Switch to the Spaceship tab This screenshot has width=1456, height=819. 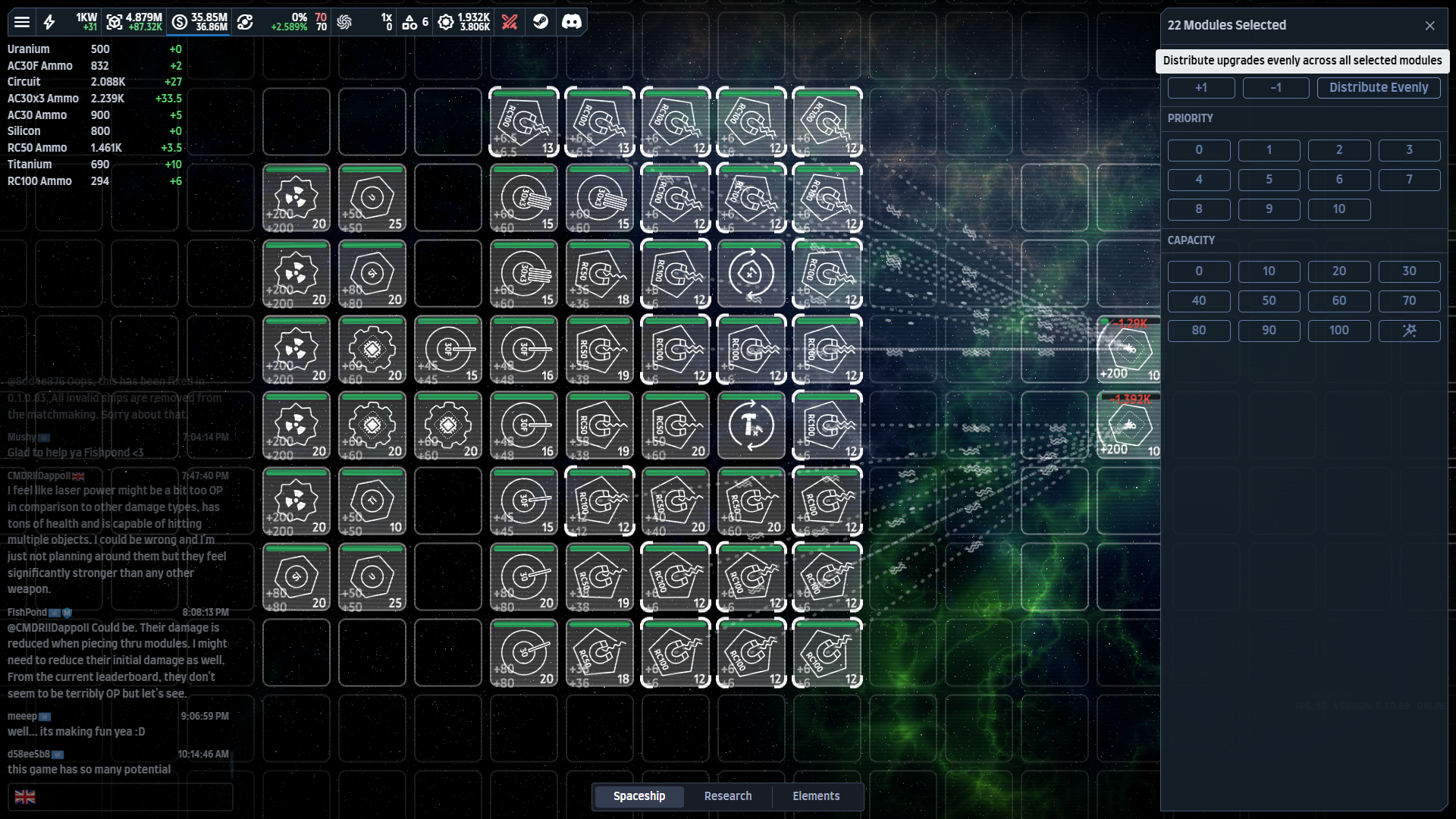(639, 796)
